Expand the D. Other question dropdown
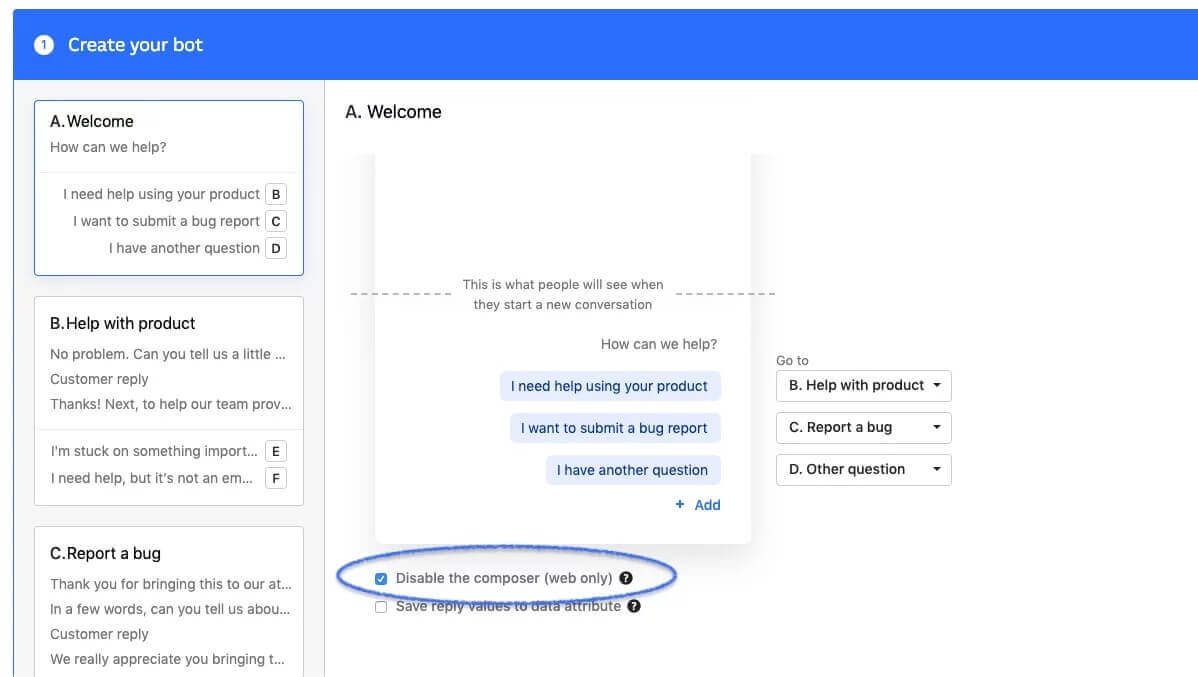1198x677 pixels. click(864, 470)
